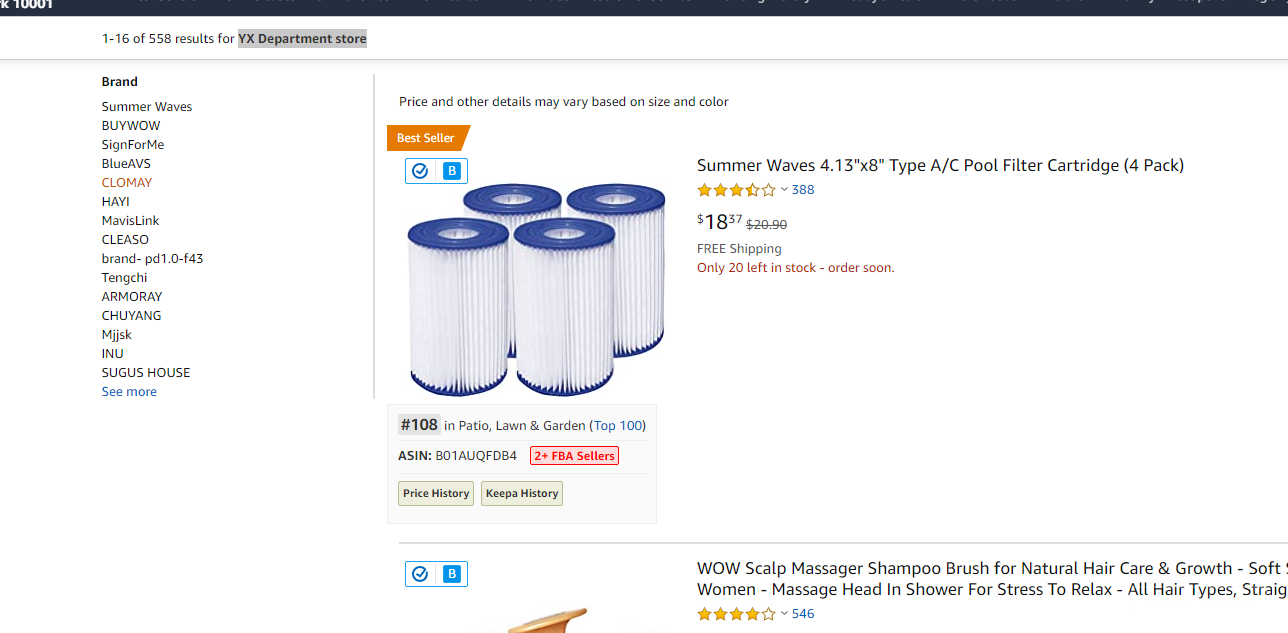Click the blue B icon on the WOW Scalp Massager listing
Screen dimensions: 1288x633
click(x=452, y=574)
